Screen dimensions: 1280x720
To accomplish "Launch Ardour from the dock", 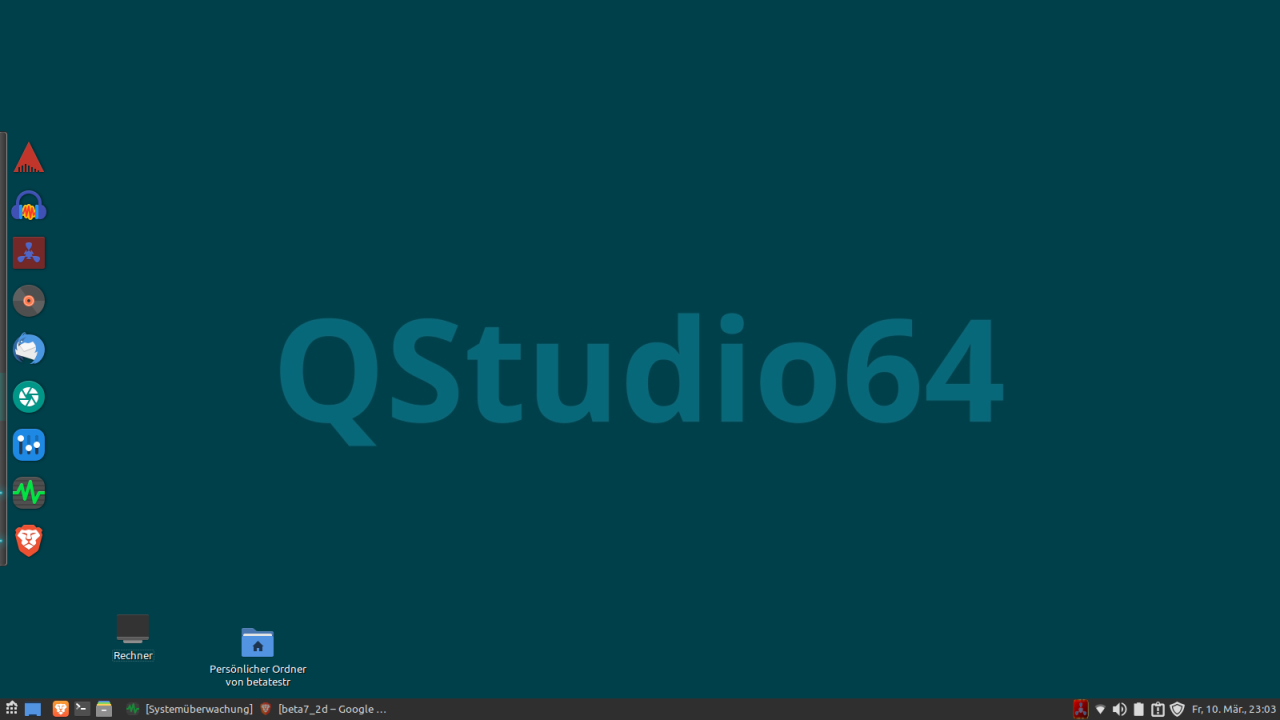I will click(x=28, y=158).
